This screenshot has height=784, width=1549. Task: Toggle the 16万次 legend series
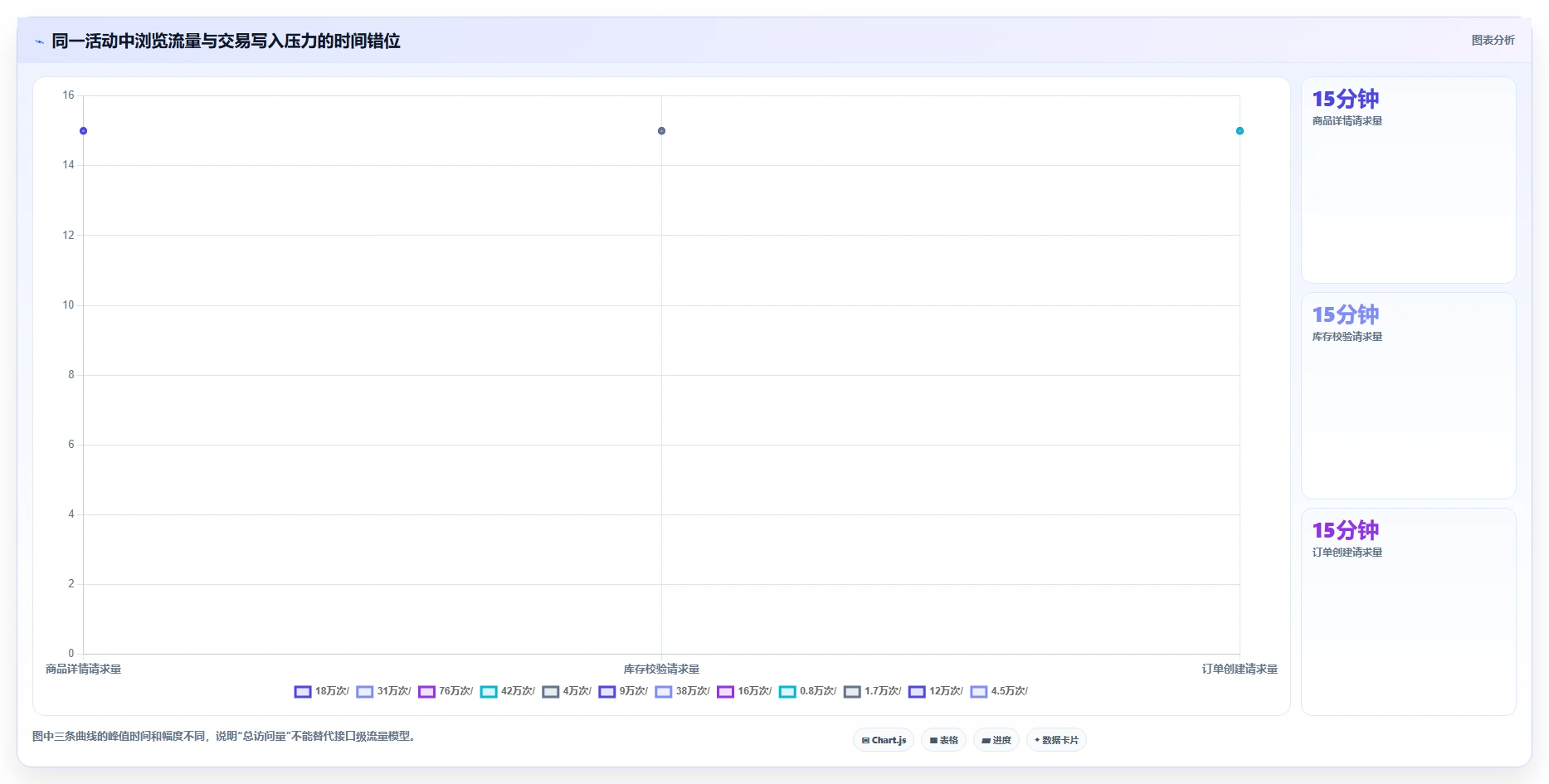(x=745, y=691)
